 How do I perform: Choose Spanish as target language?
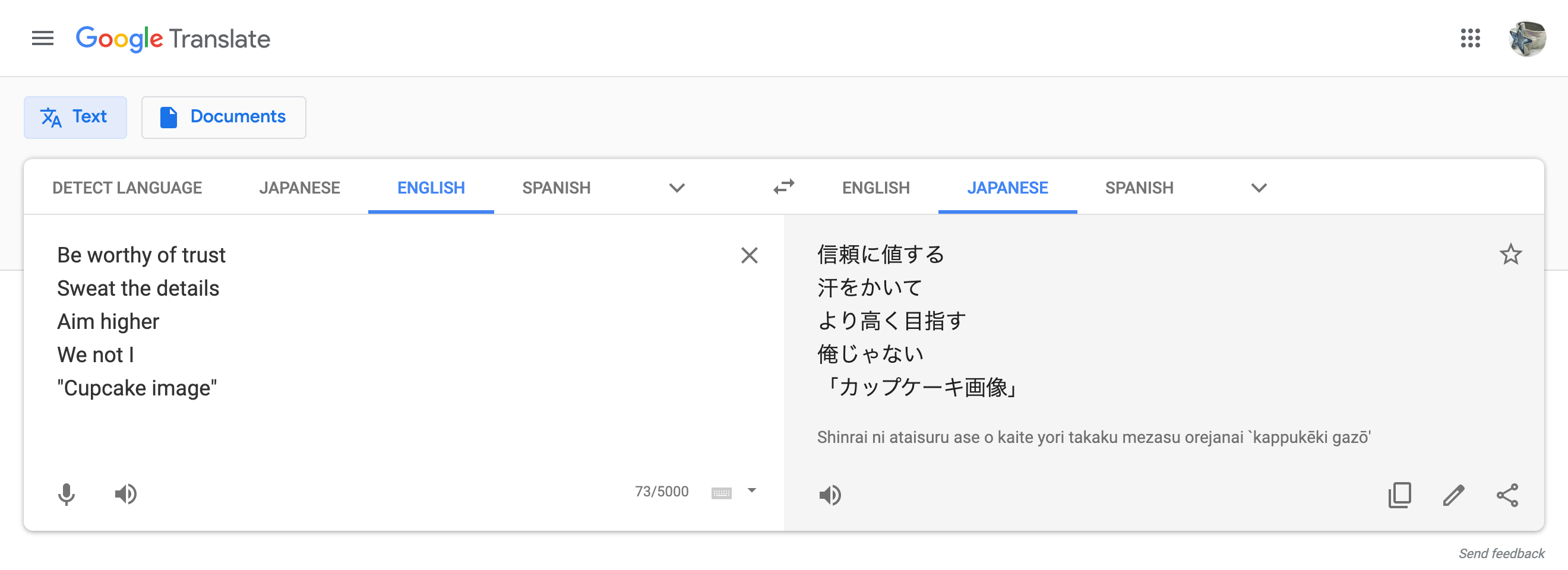pyautogui.click(x=1139, y=188)
